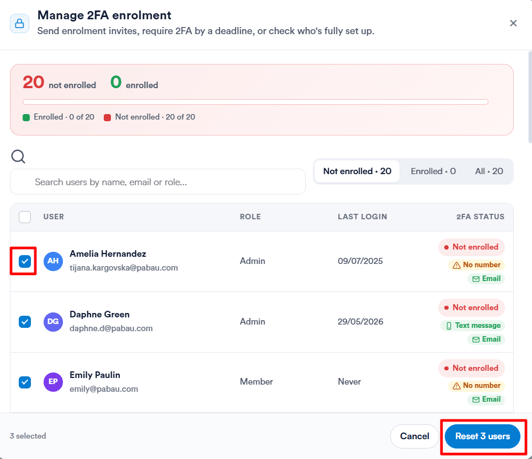Click Amelia Hernandez's AH avatar
Viewport: 532px width, 459px height.
coord(53,261)
